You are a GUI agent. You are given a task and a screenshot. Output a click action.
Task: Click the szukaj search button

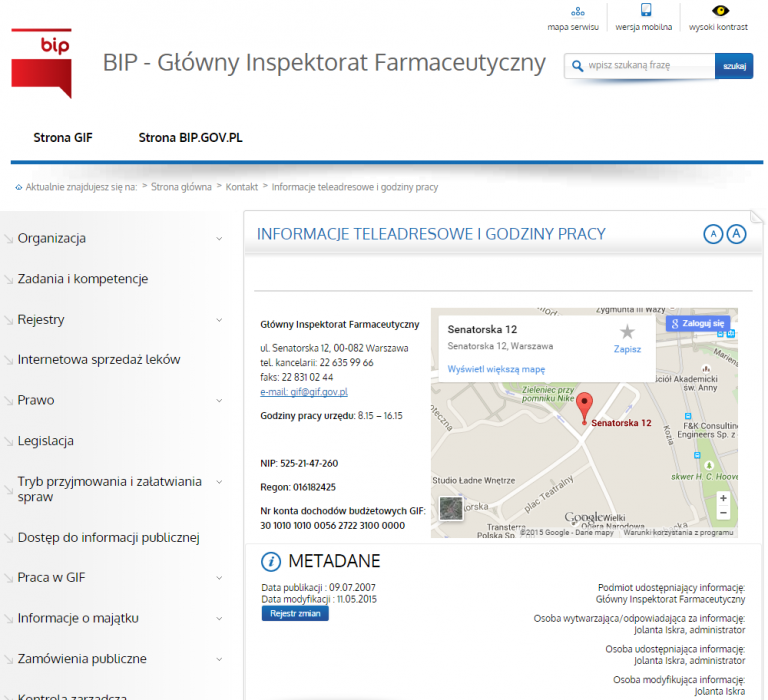pyautogui.click(x=734, y=66)
